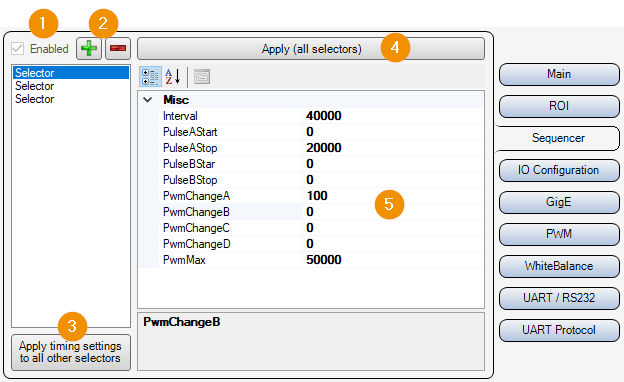624x382 pixels.
Task: Open the WhiteBalance tab
Action: (x=559, y=266)
